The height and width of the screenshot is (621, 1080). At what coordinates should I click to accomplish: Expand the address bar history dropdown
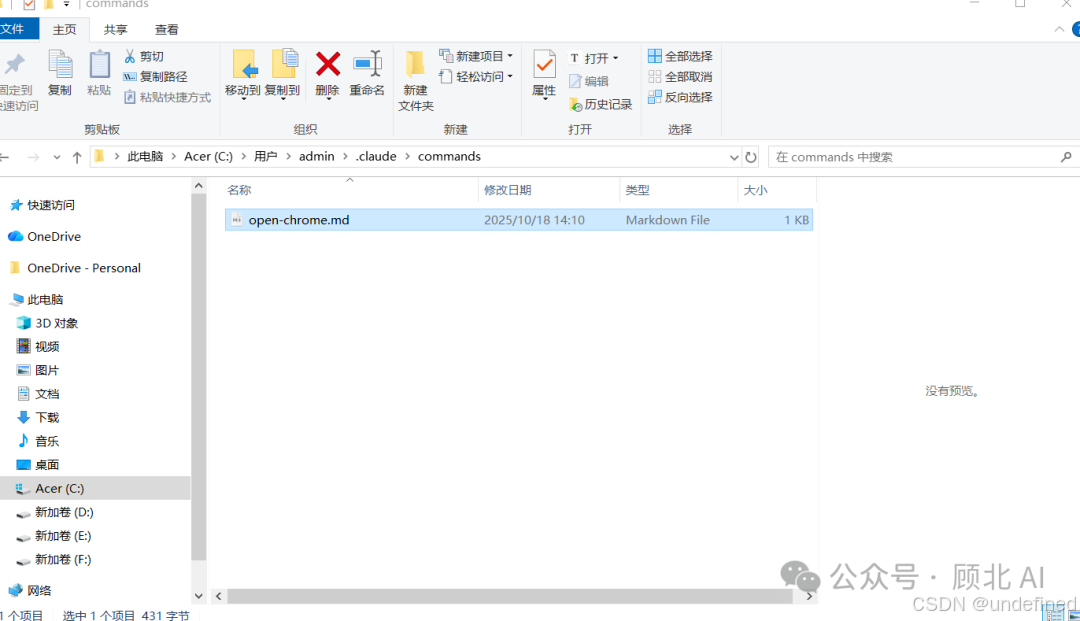(734, 158)
